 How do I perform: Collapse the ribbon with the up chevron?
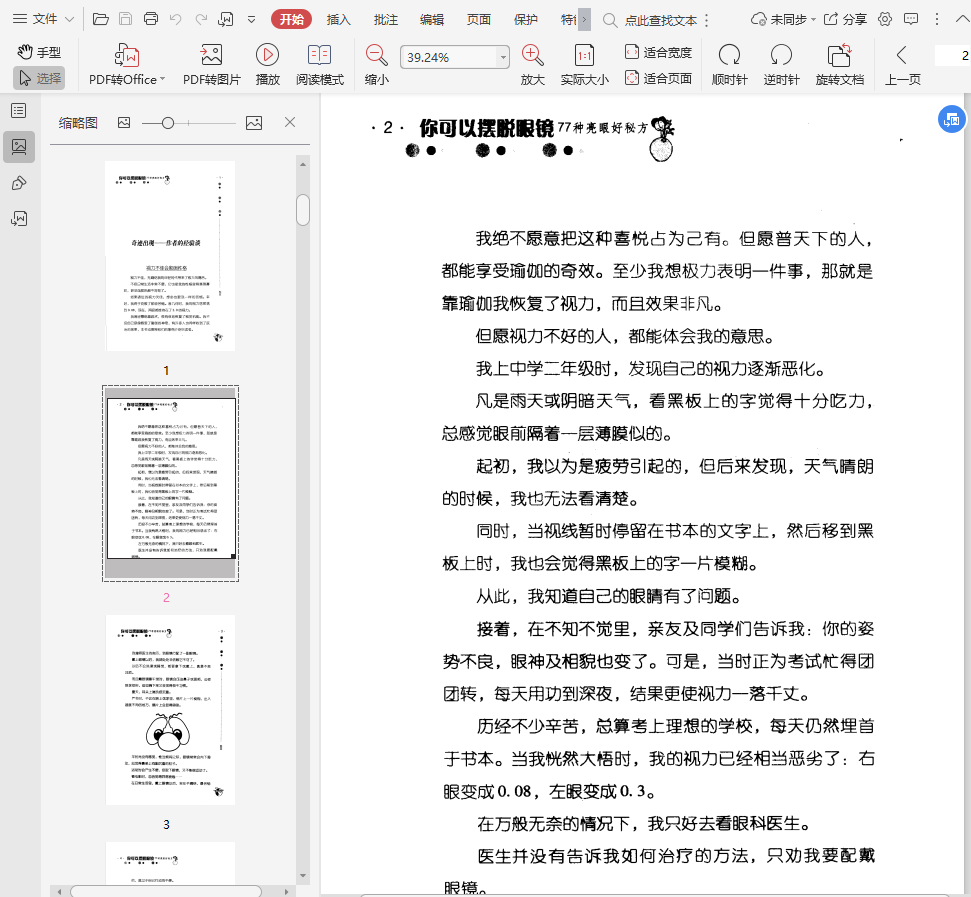point(963,19)
